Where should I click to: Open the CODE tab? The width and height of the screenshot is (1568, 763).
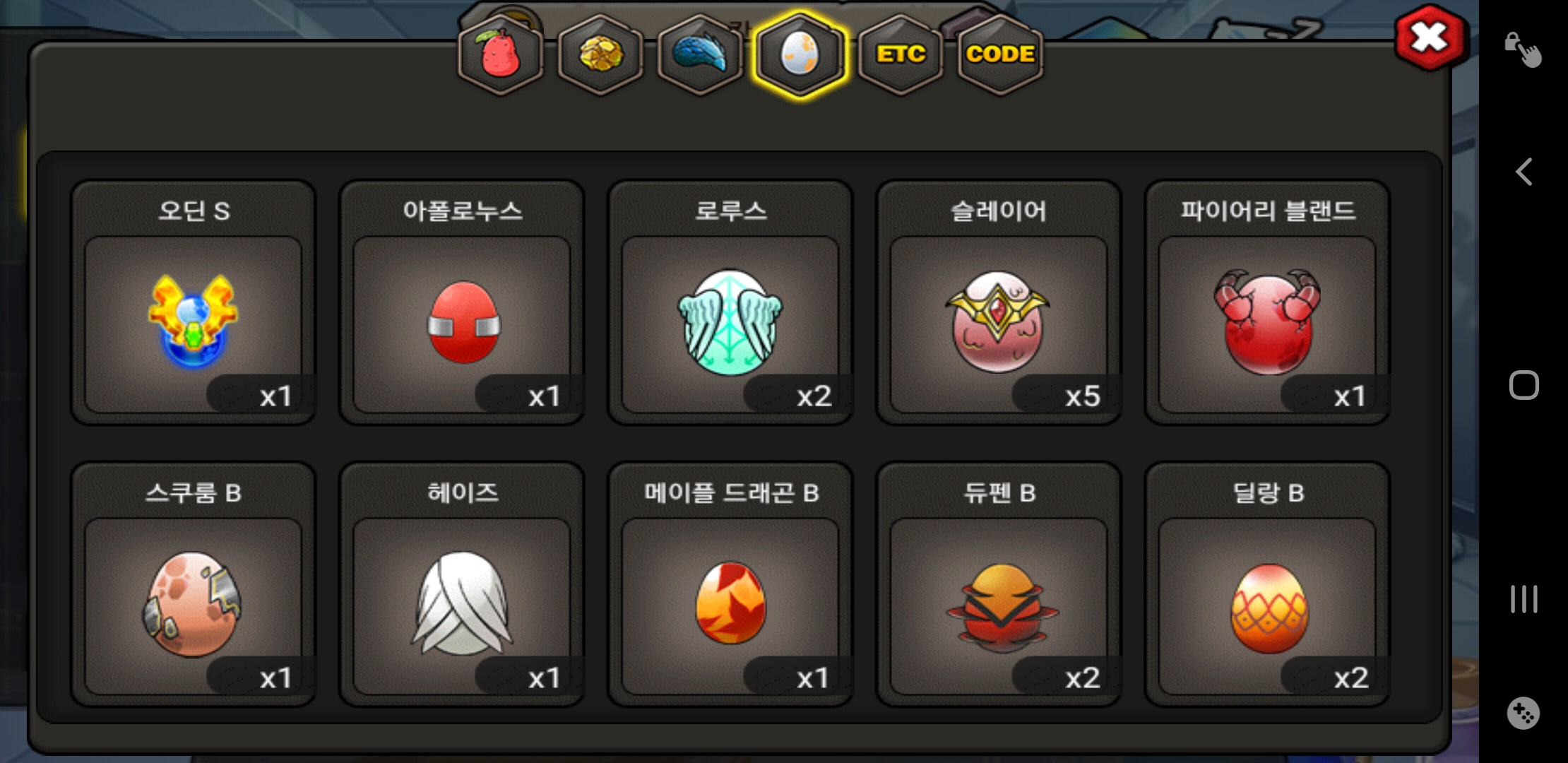coord(1000,55)
